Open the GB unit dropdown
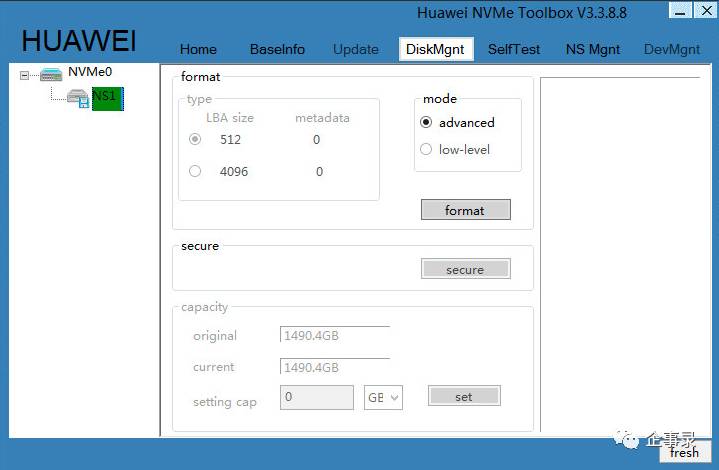 (383, 398)
